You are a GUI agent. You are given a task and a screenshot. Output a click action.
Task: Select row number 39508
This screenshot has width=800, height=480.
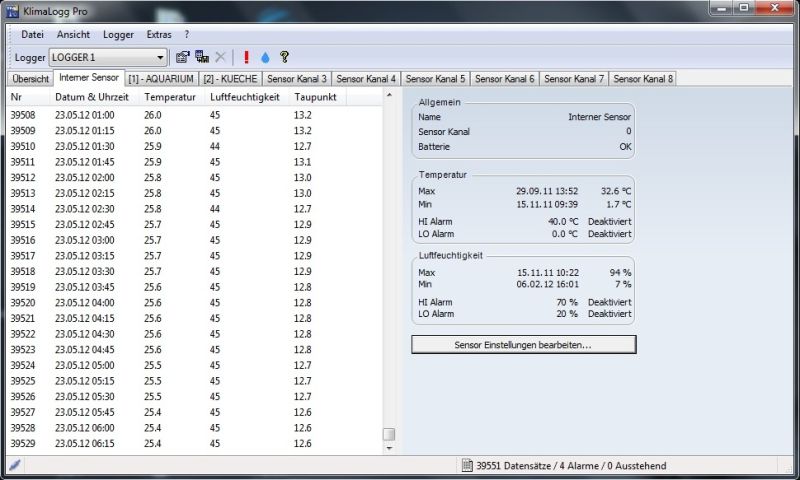click(x=195, y=115)
